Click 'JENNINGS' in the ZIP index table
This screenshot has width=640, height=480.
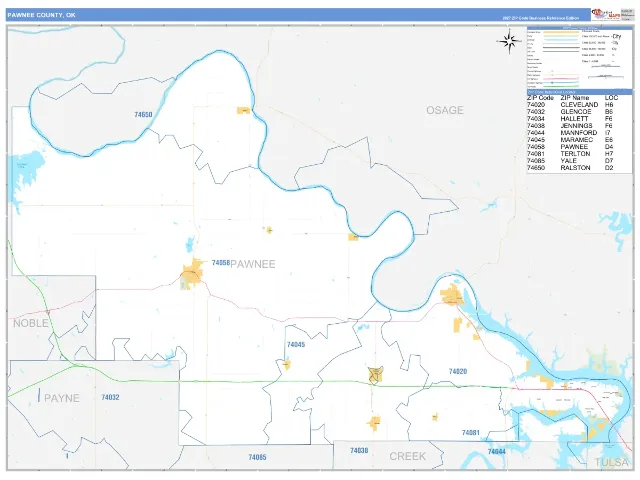(x=576, y=126)
